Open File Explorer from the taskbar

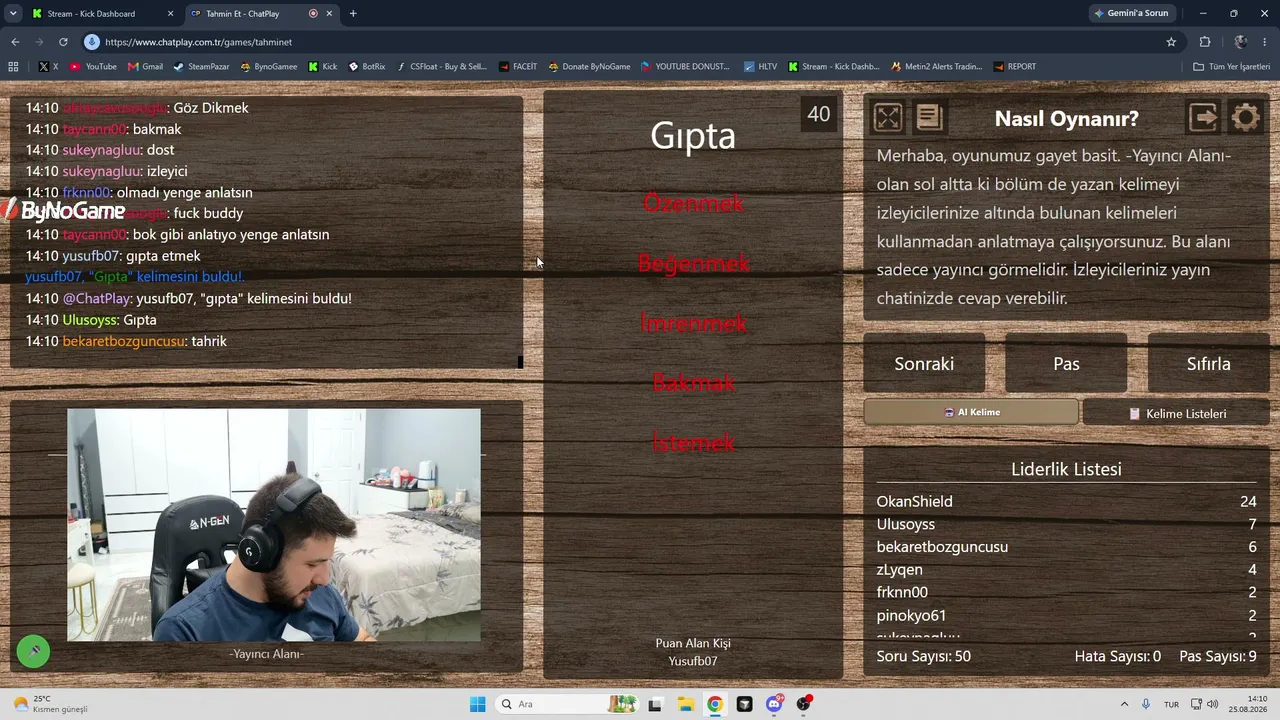pos(685,704)
